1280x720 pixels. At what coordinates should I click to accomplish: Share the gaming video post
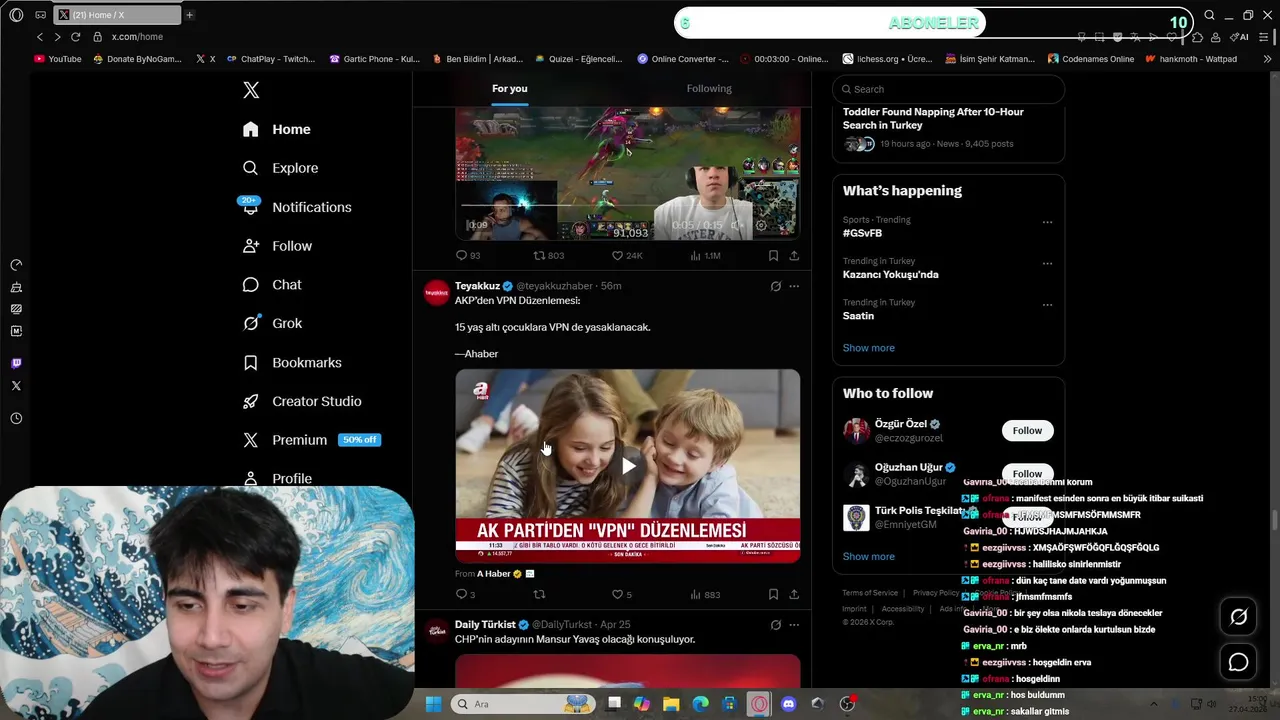pos(794,255)
